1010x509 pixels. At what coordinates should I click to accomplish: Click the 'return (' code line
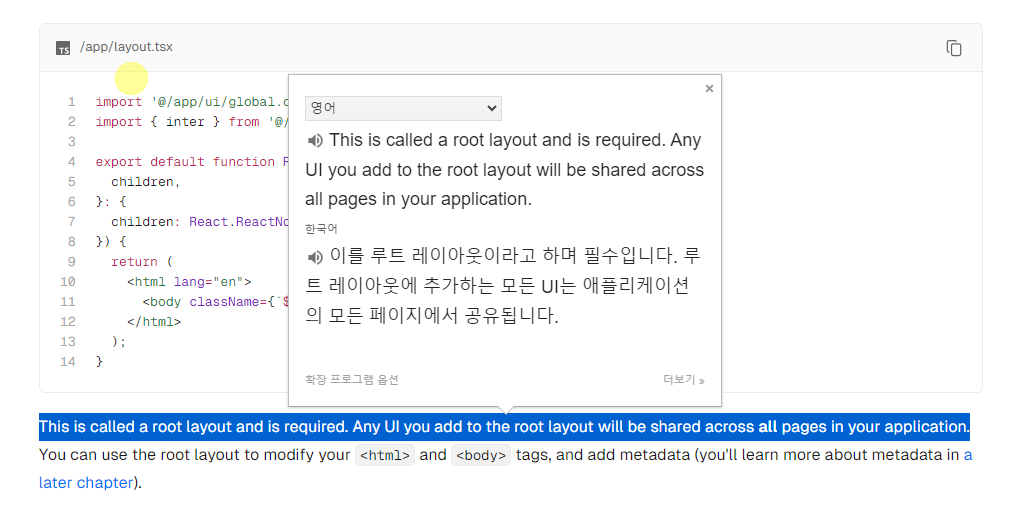[142, 262]
